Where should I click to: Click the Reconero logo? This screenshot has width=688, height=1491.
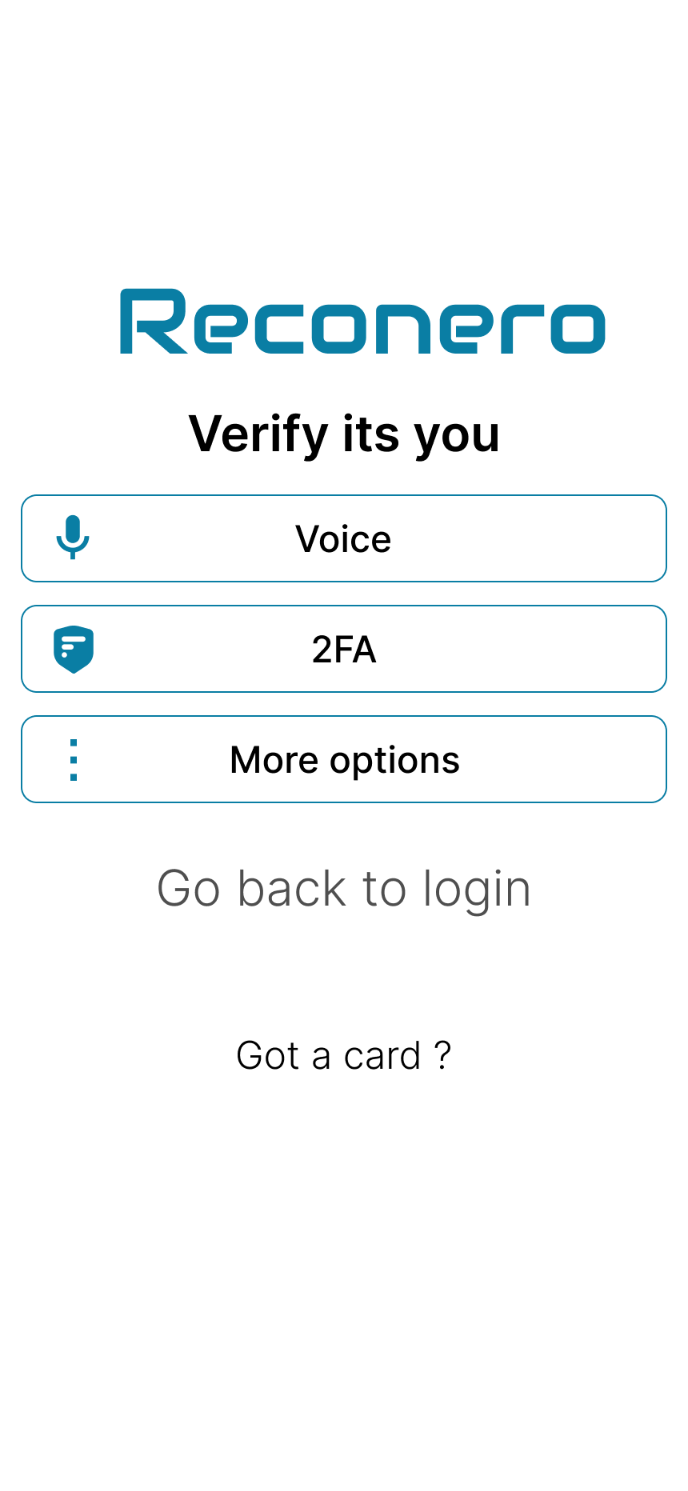pyautogui.click(x=362, y=321)
